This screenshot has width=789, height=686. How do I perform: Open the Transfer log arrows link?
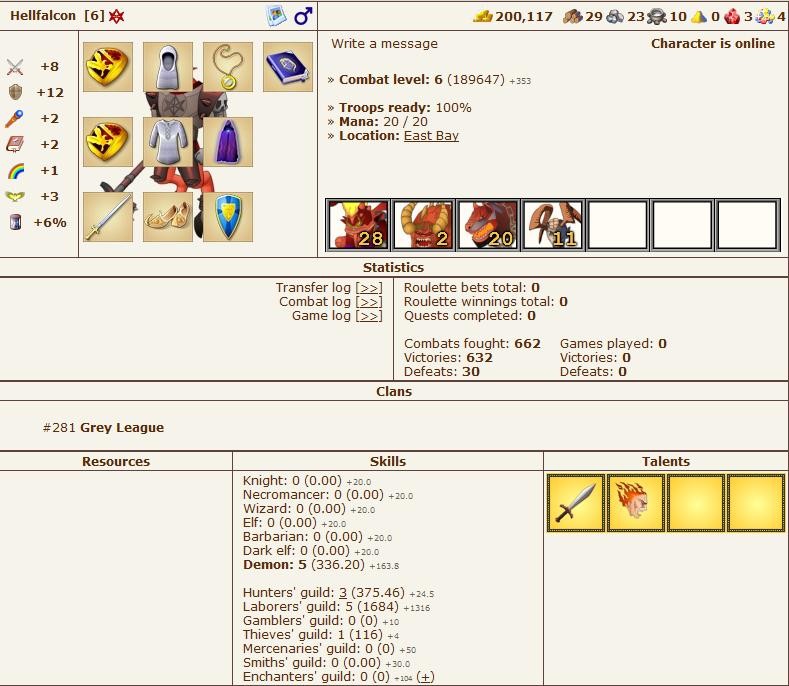coord(369,288)
